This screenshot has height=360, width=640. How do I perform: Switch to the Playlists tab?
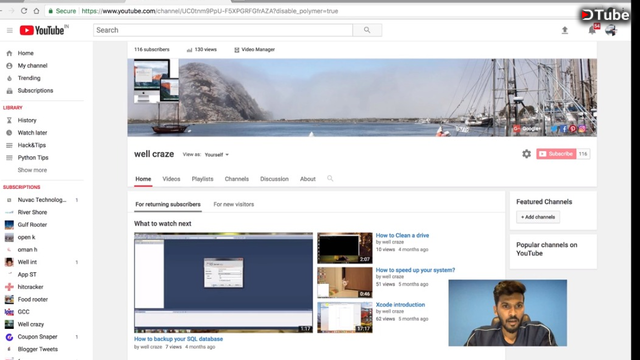(202, 179)
